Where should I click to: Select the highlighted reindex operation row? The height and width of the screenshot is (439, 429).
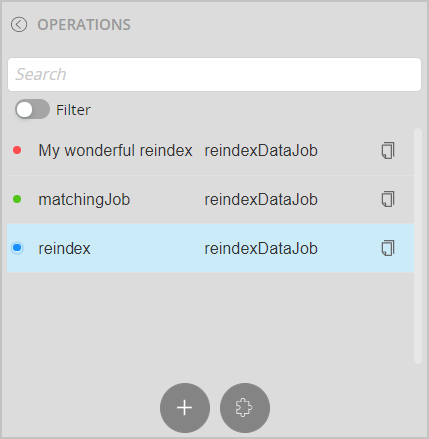click(x=210, y=248)
